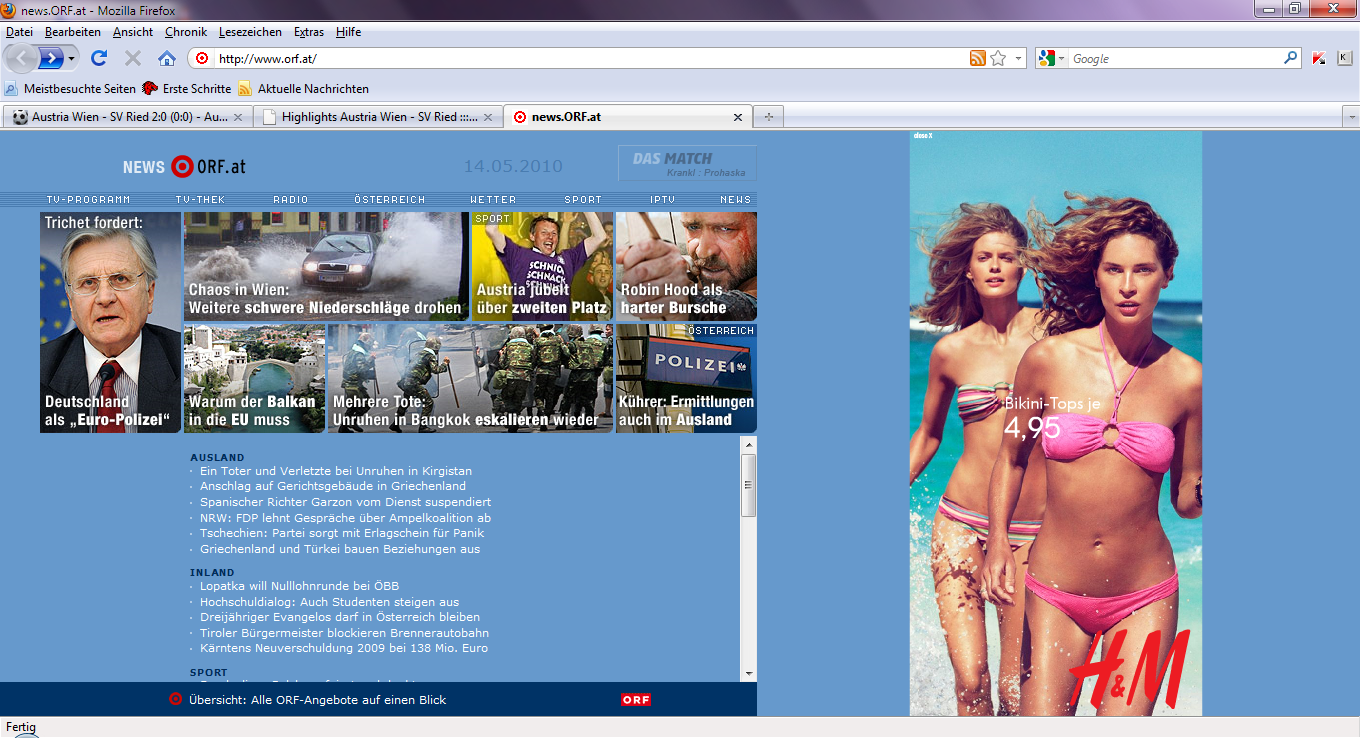This screenshot has height=738, width=1360.
Task: Click the page list scroll up arrow
Action: (748, 443)
